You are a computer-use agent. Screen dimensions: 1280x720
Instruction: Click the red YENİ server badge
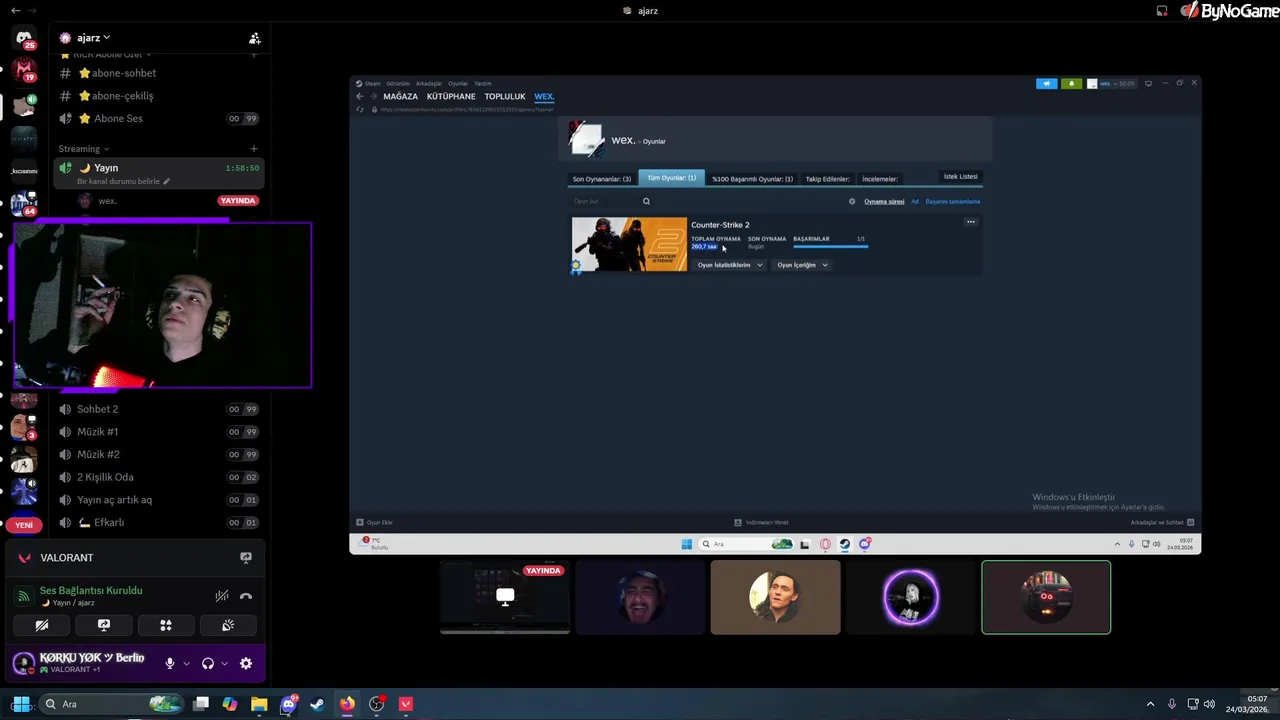click(24, 525)
